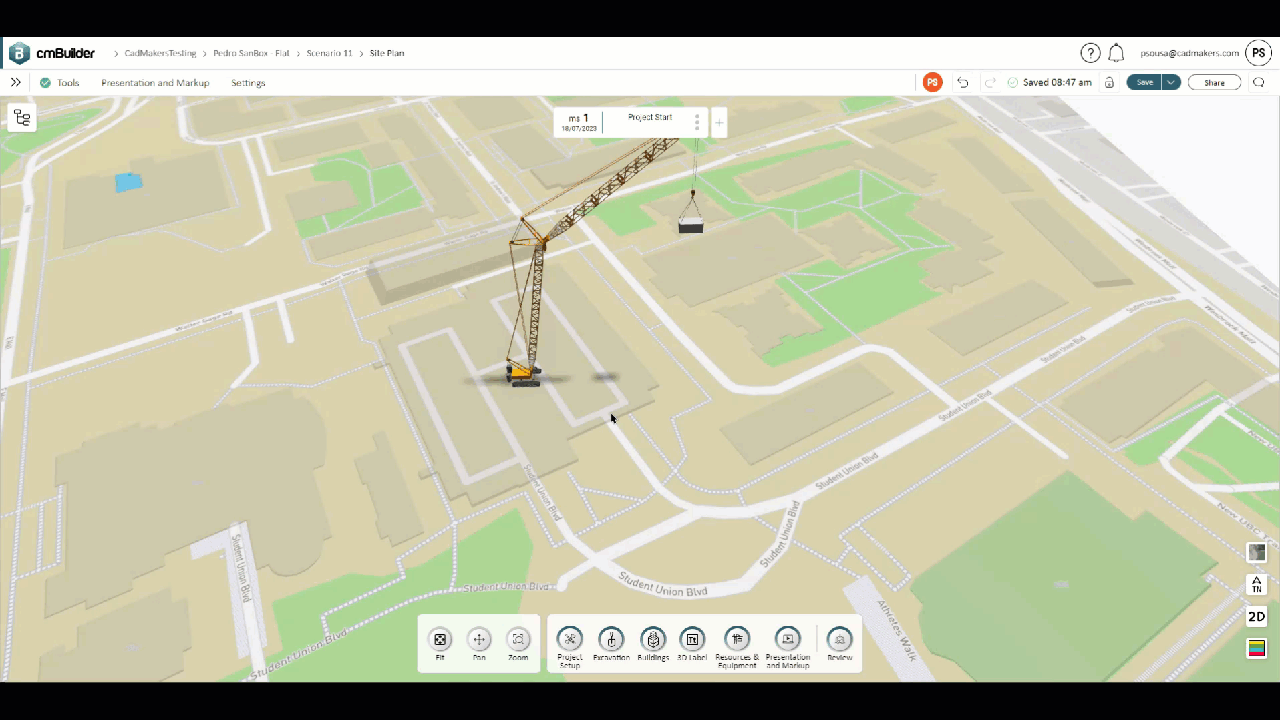Click the Saved 08:47 am status
1280x720 pixels.
pos(1057,82)
